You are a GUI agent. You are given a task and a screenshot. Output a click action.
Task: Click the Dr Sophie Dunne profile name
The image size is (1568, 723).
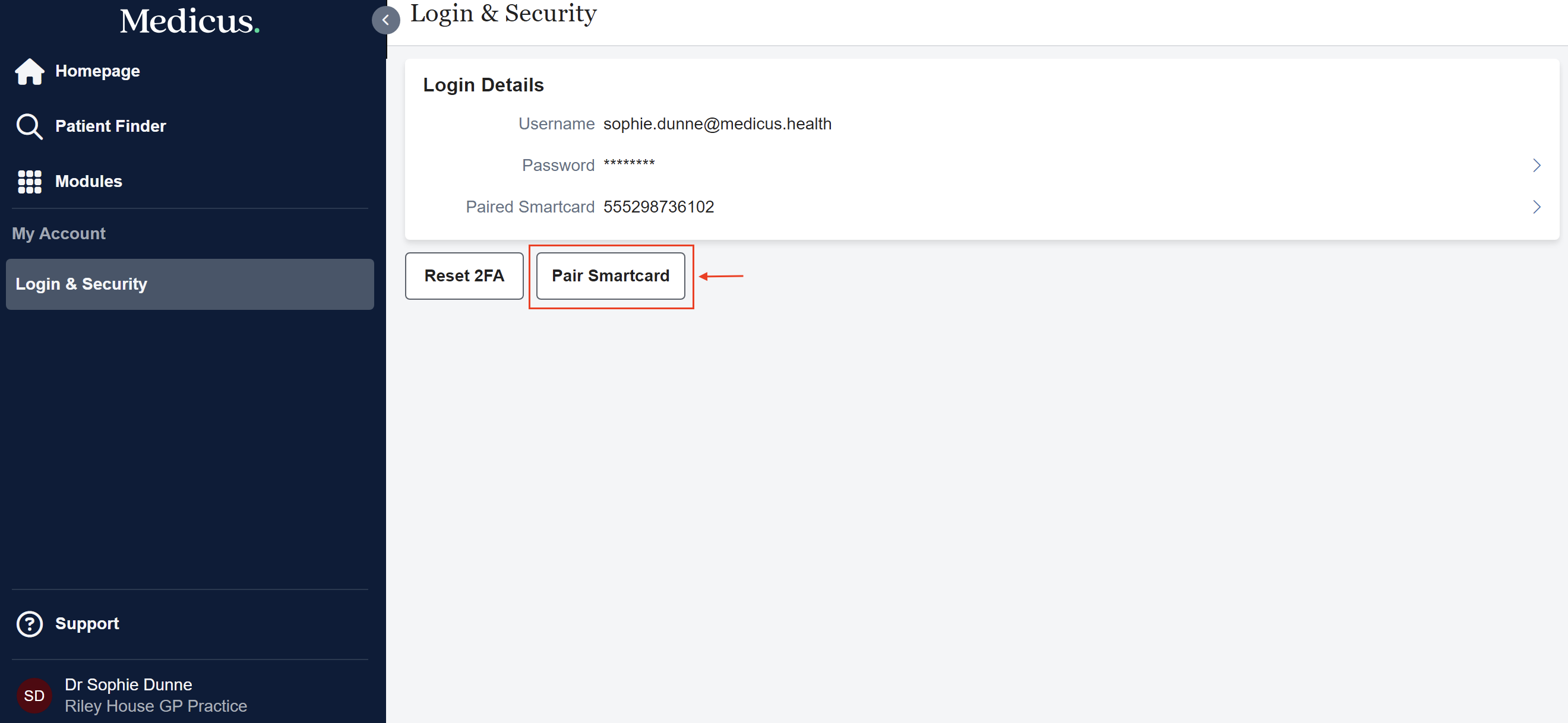128,684
